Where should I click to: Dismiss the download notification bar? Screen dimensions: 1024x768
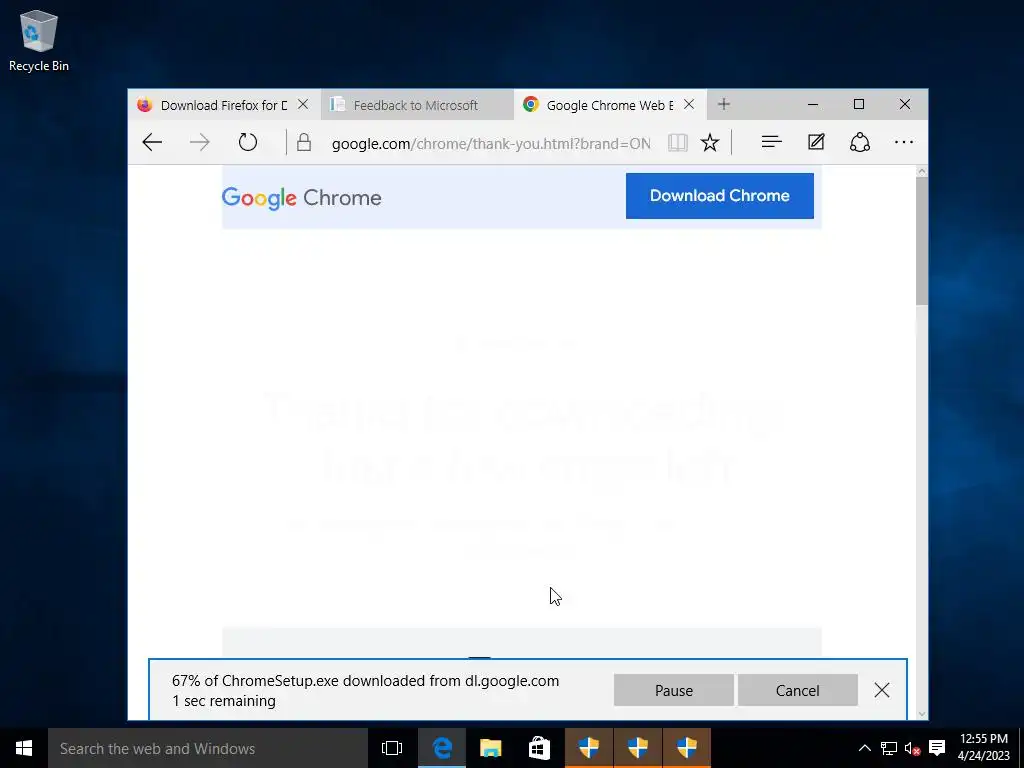point(882,690)
